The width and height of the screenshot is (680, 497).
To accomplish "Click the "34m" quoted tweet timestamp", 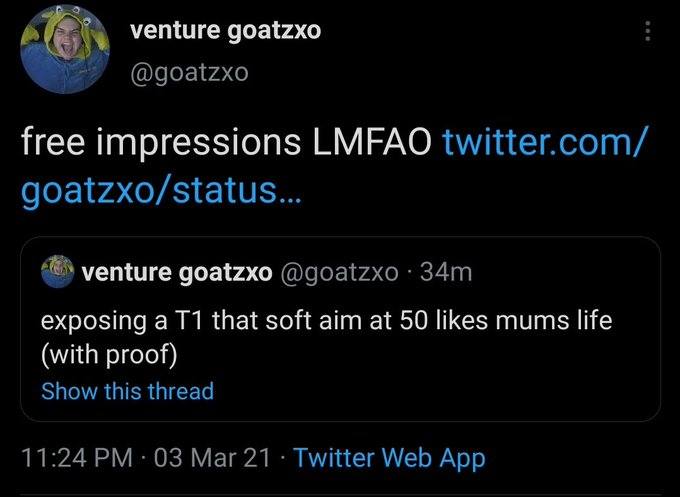I will pyautogui.click(x=447, y=271).
